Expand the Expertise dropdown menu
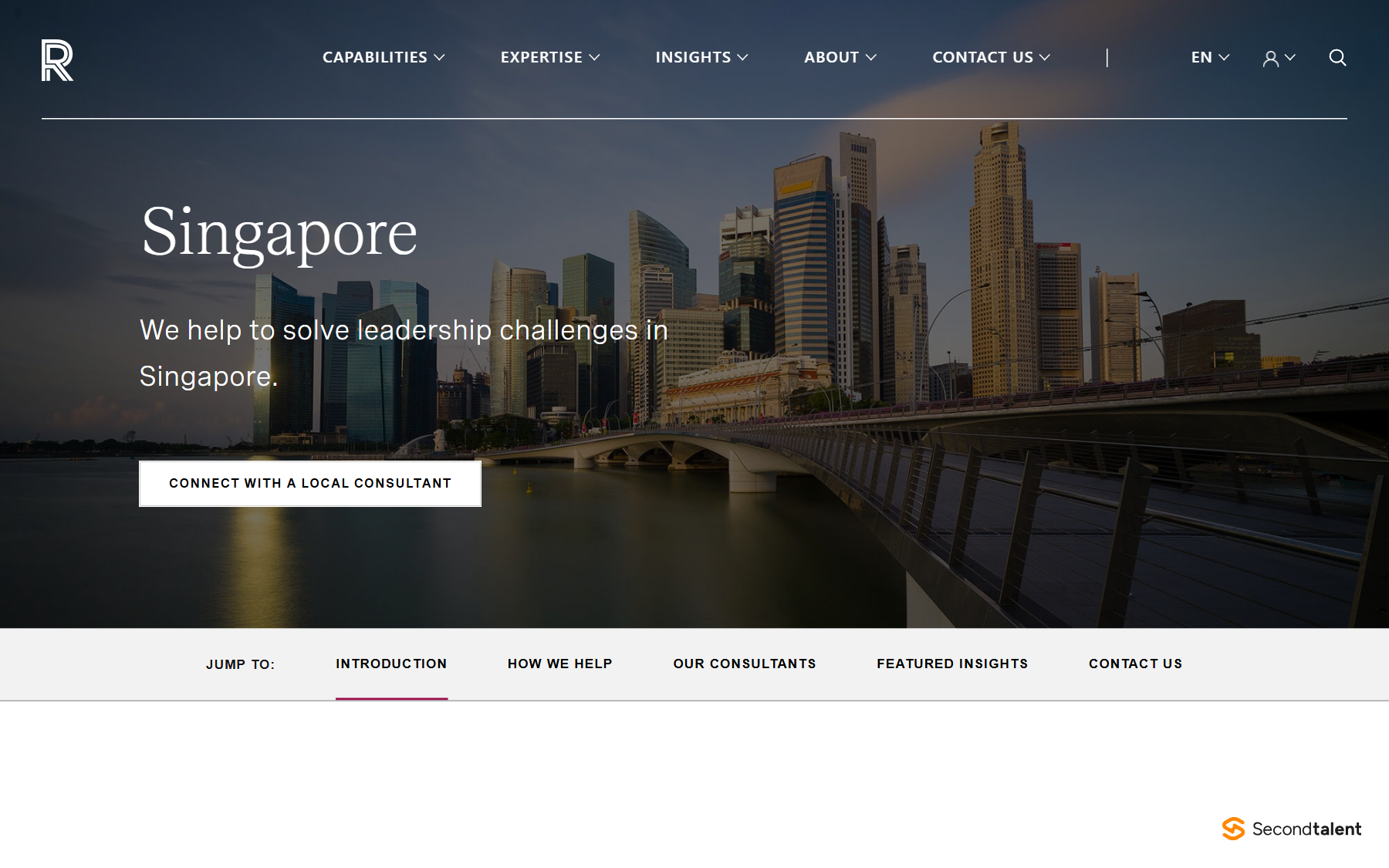 tap(550, 57)
